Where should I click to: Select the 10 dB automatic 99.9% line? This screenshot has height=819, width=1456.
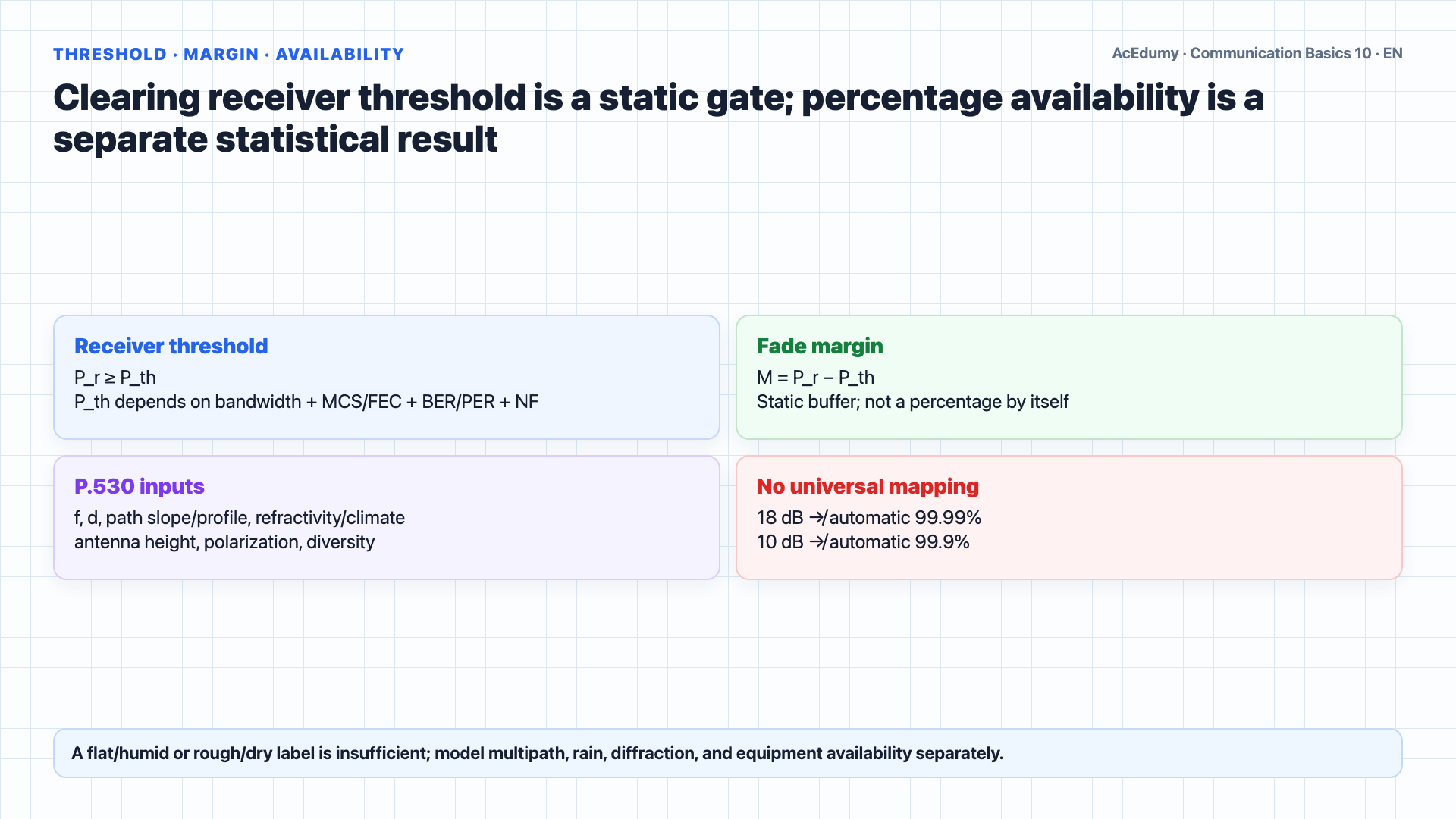click(863, 542)
